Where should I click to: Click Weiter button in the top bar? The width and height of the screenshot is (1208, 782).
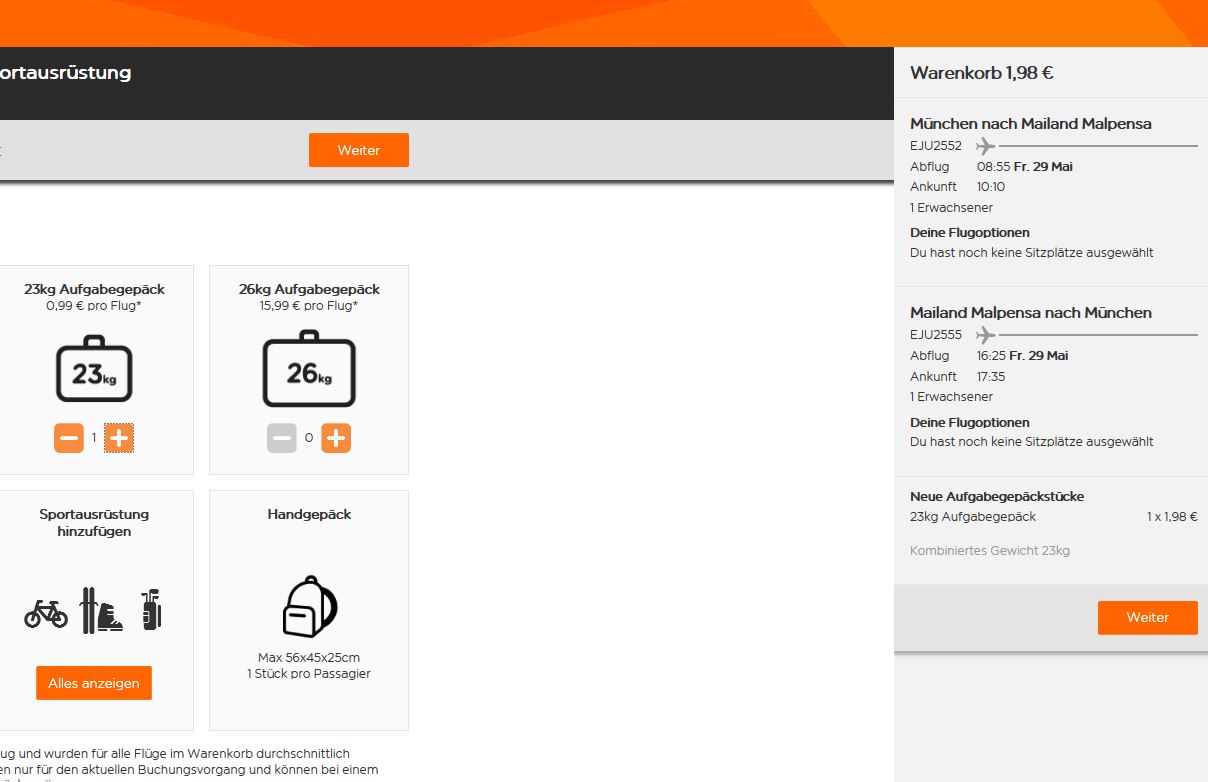click(359, 150)
